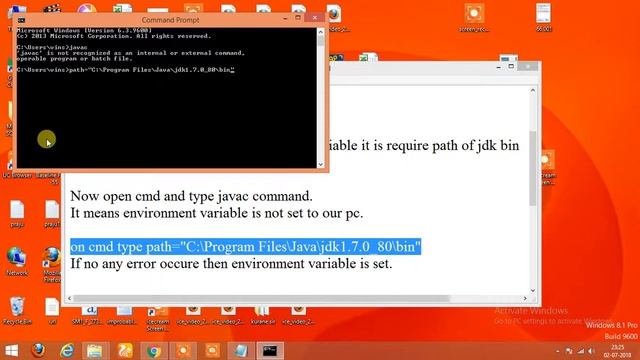Minimize the document window
Image resolution: width=640 pixels, height=360 pixels.
(498, 67)
